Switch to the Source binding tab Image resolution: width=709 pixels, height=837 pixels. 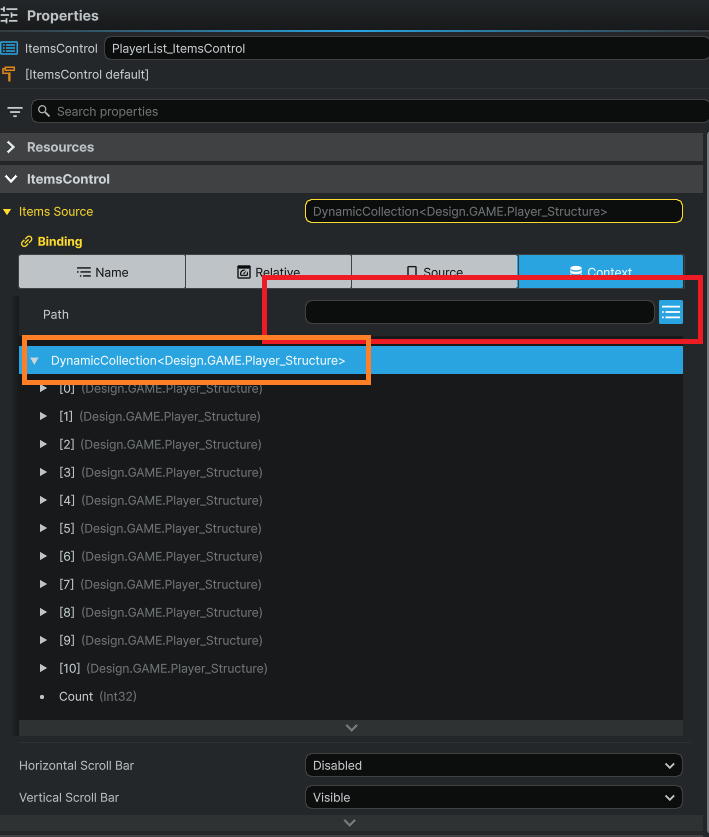[x=435, y=272]
